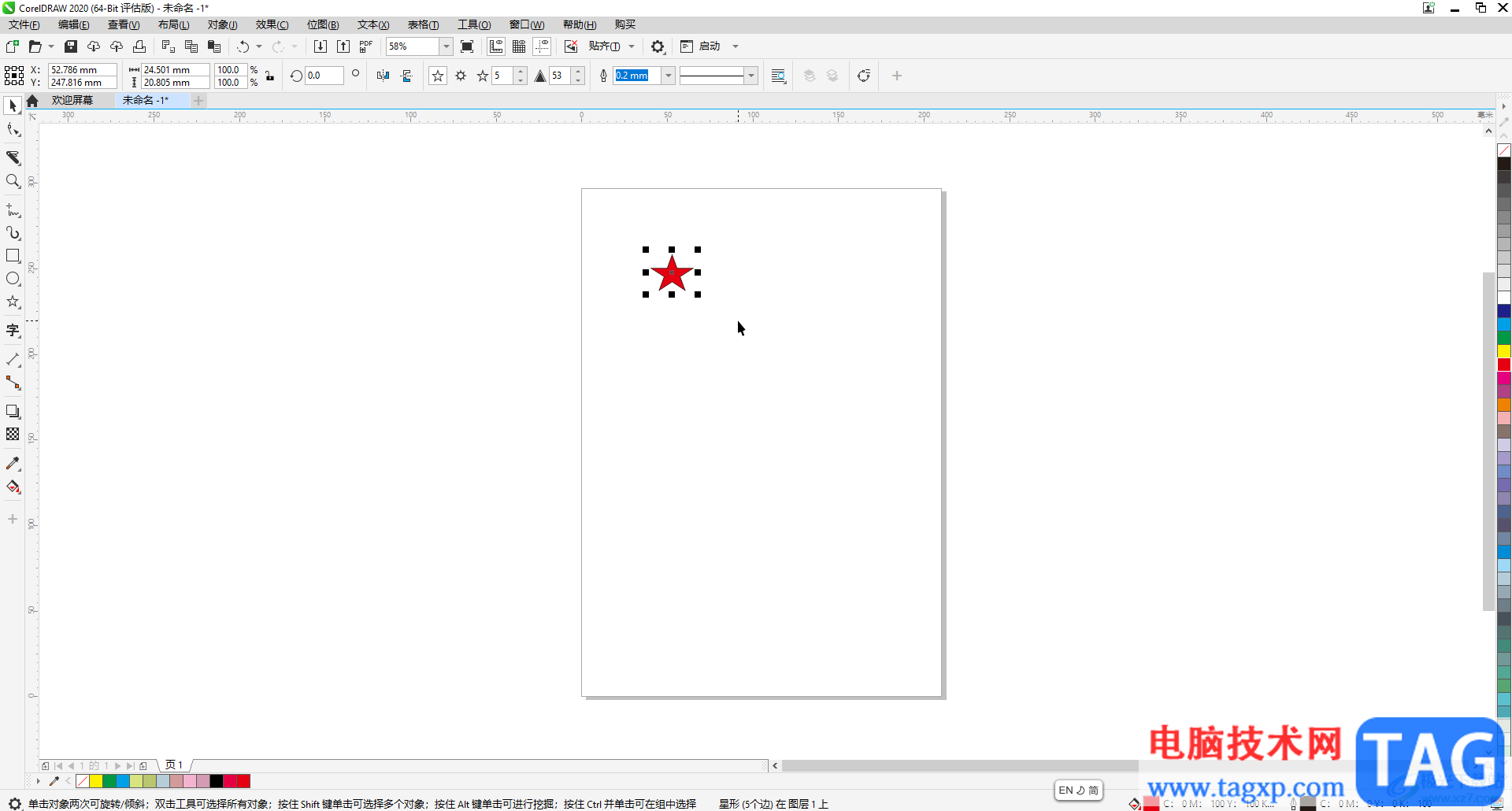Toggle the lock ratio padlock

point(270,76)
